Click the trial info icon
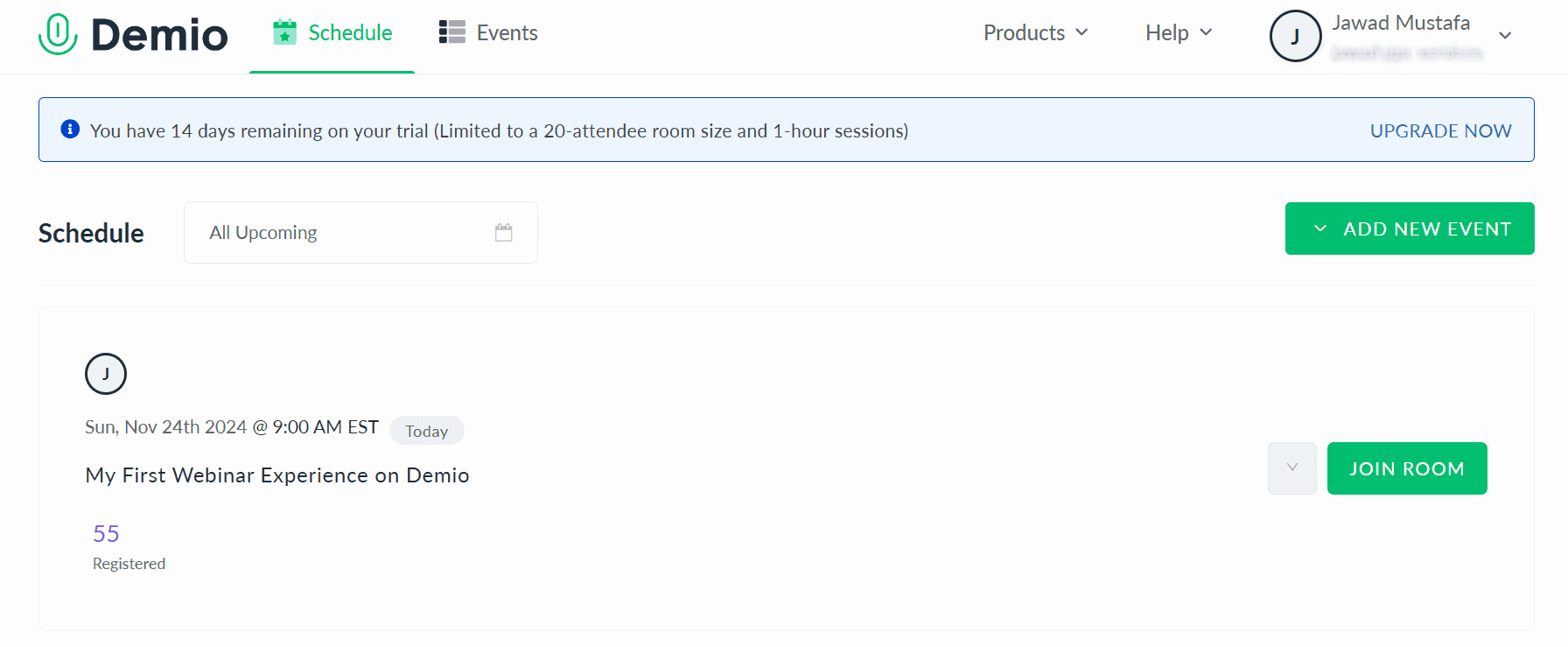Image resolution: width=1568 pixels, height=647 pixels. [x=70, y=130]
